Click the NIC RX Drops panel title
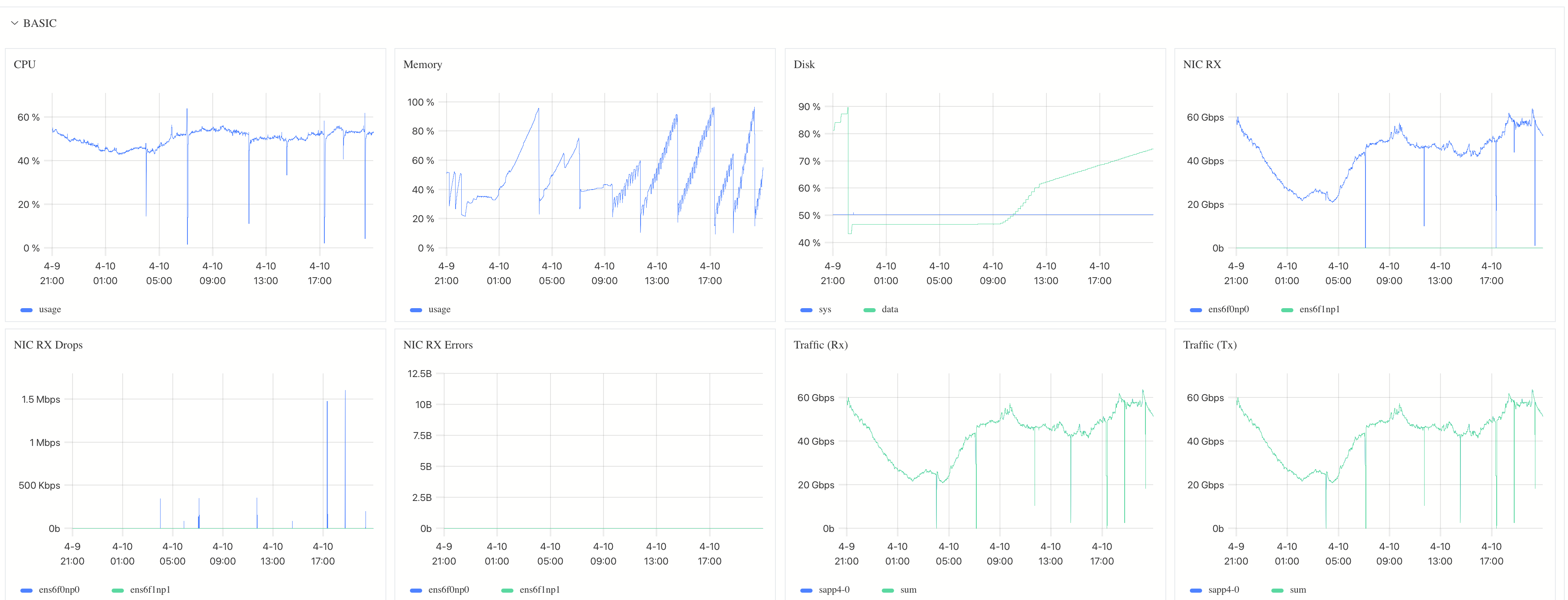The image size is (1568, 600). [x=48, y=345]
